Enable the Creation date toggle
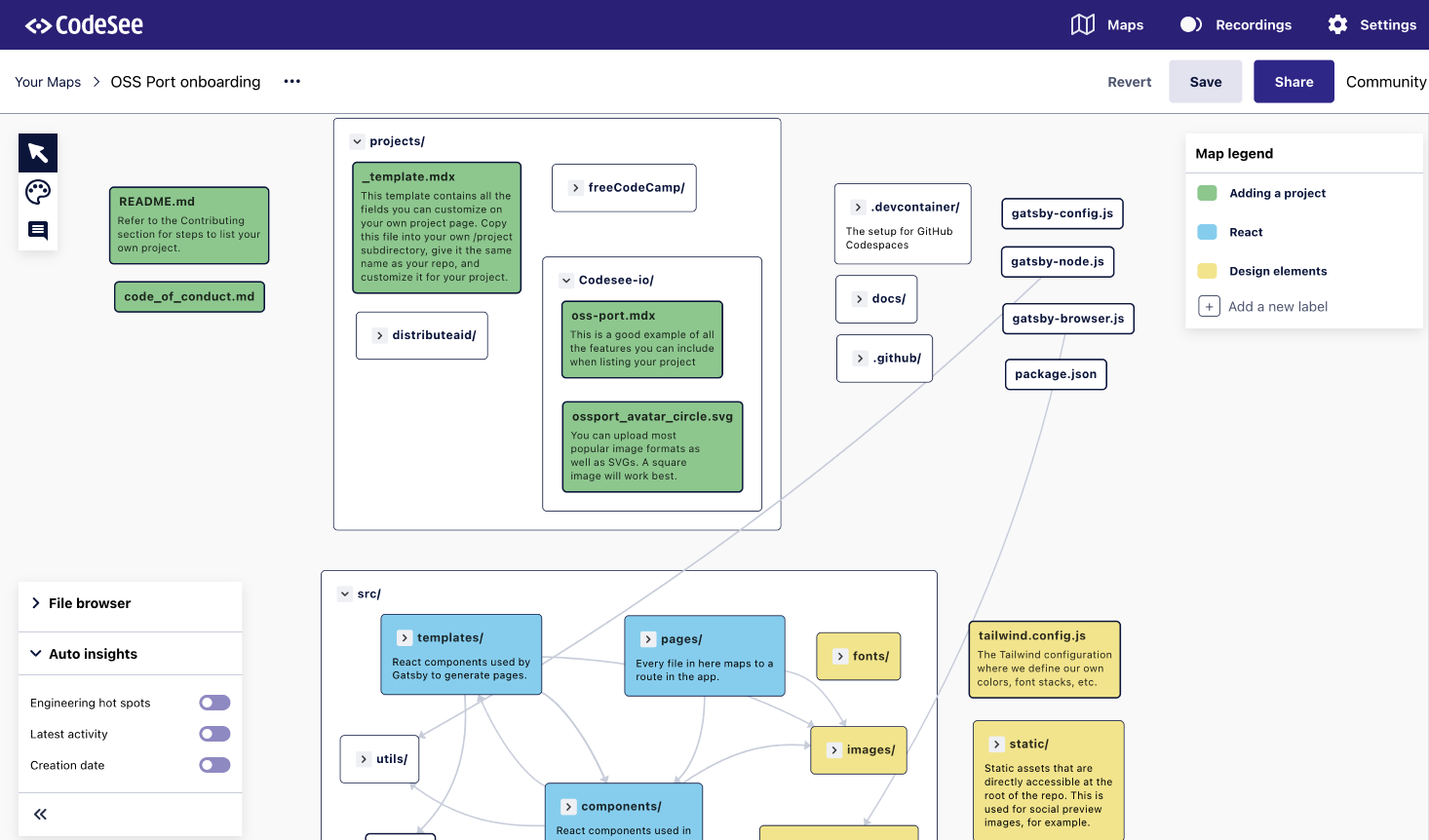The height and width of the screenshot is (840, 1429). point(213,765)
